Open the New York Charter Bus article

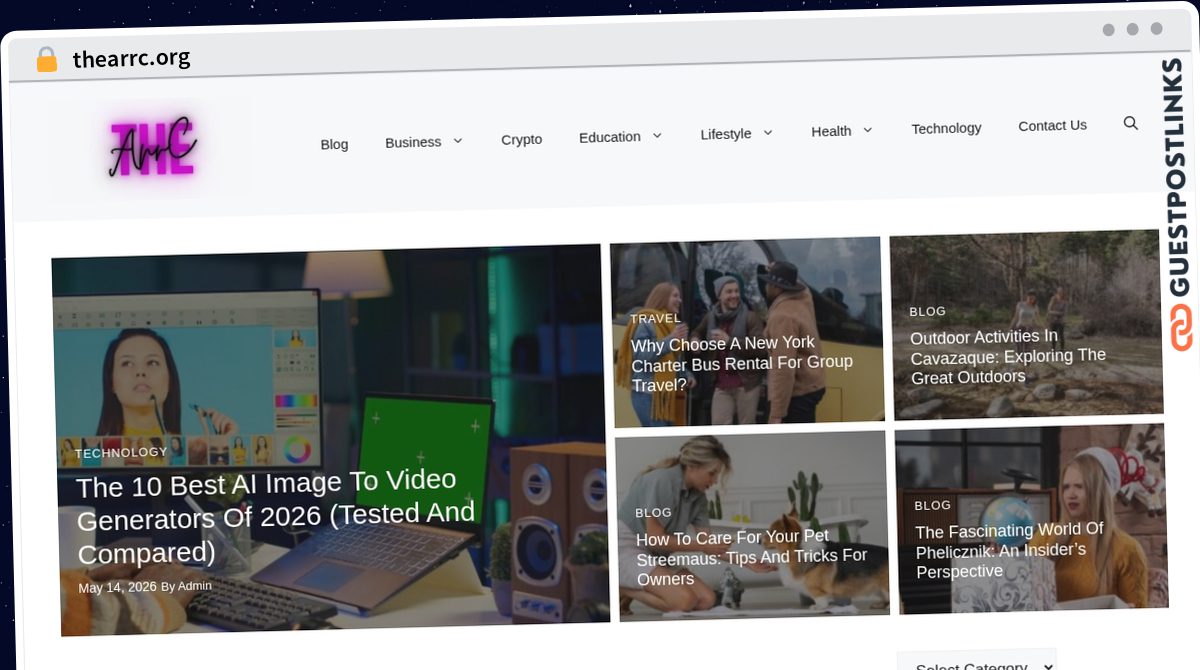(x=741, y=363)
